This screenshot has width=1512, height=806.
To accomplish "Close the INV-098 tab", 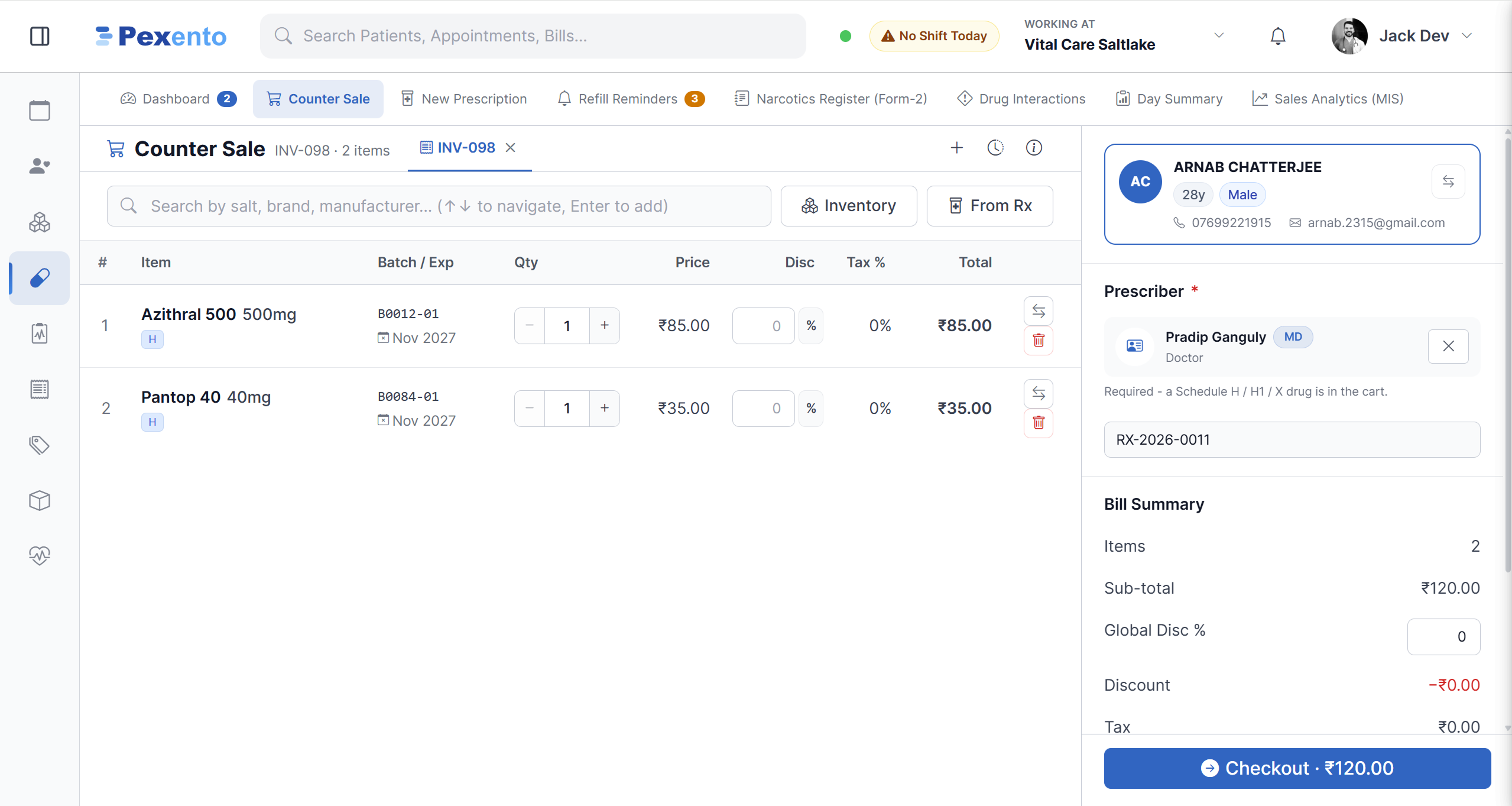I will pos(511,147).
